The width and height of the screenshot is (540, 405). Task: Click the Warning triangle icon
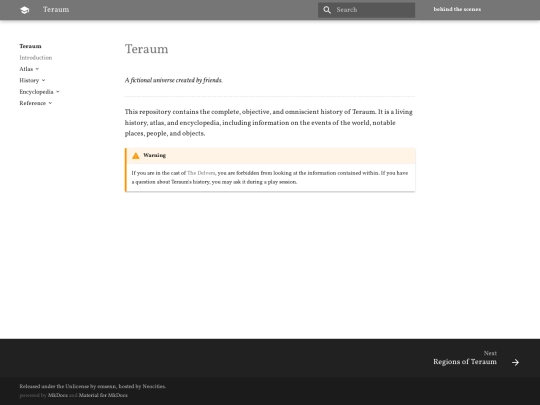pos(136,156)
